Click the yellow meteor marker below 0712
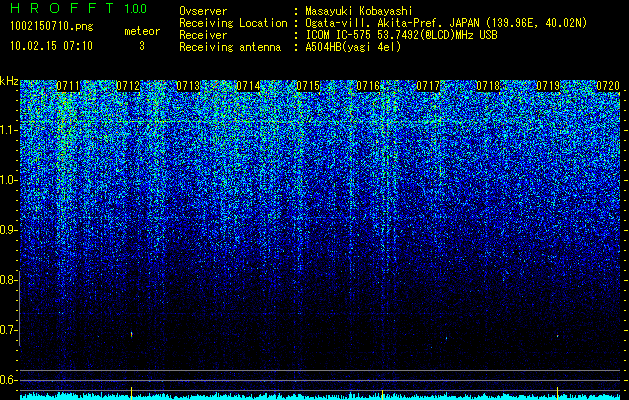This screenshot has height=400, width=629. click(x=132, y=392)
